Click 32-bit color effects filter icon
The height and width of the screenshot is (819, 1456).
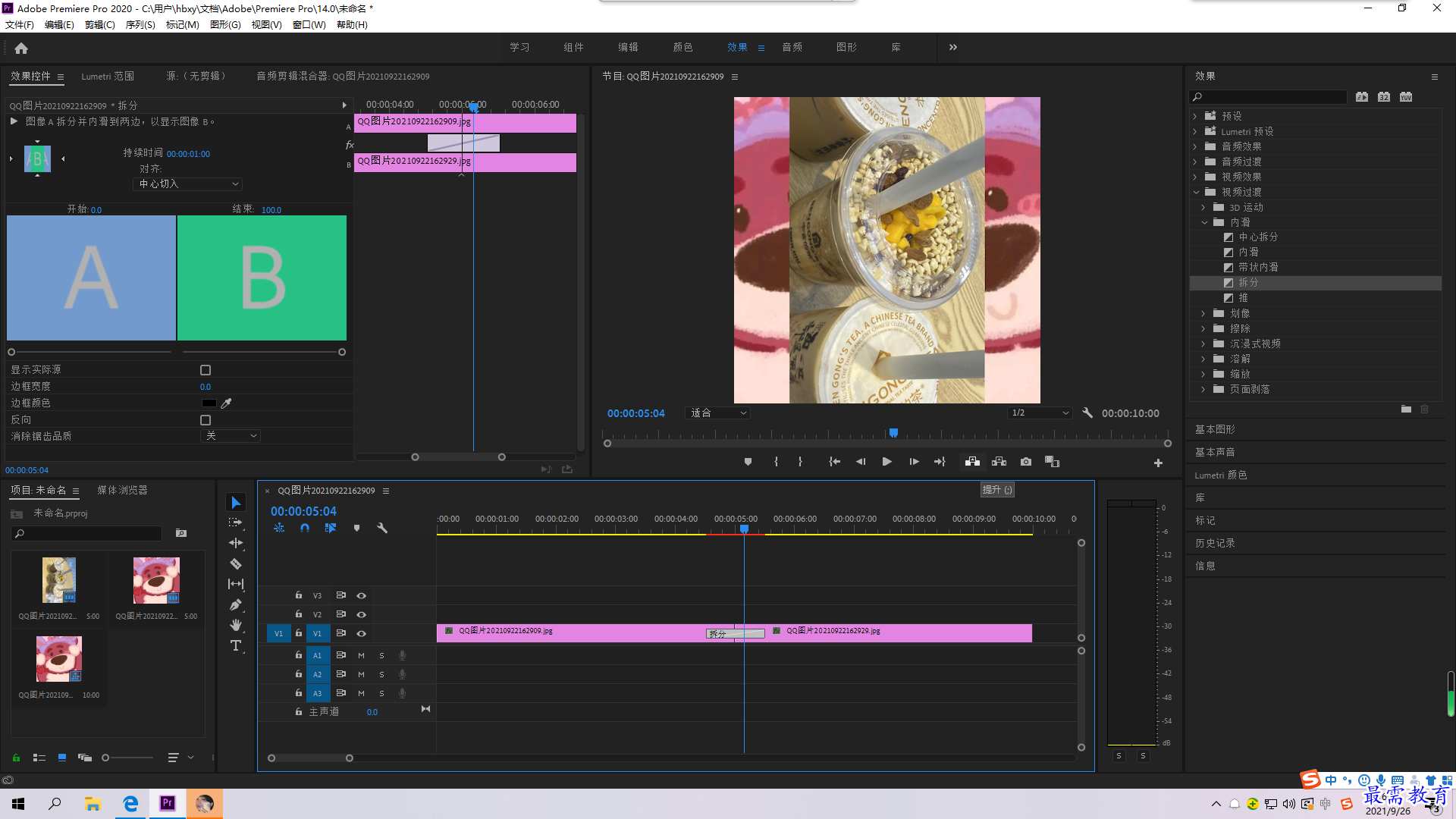point(1384,97)
